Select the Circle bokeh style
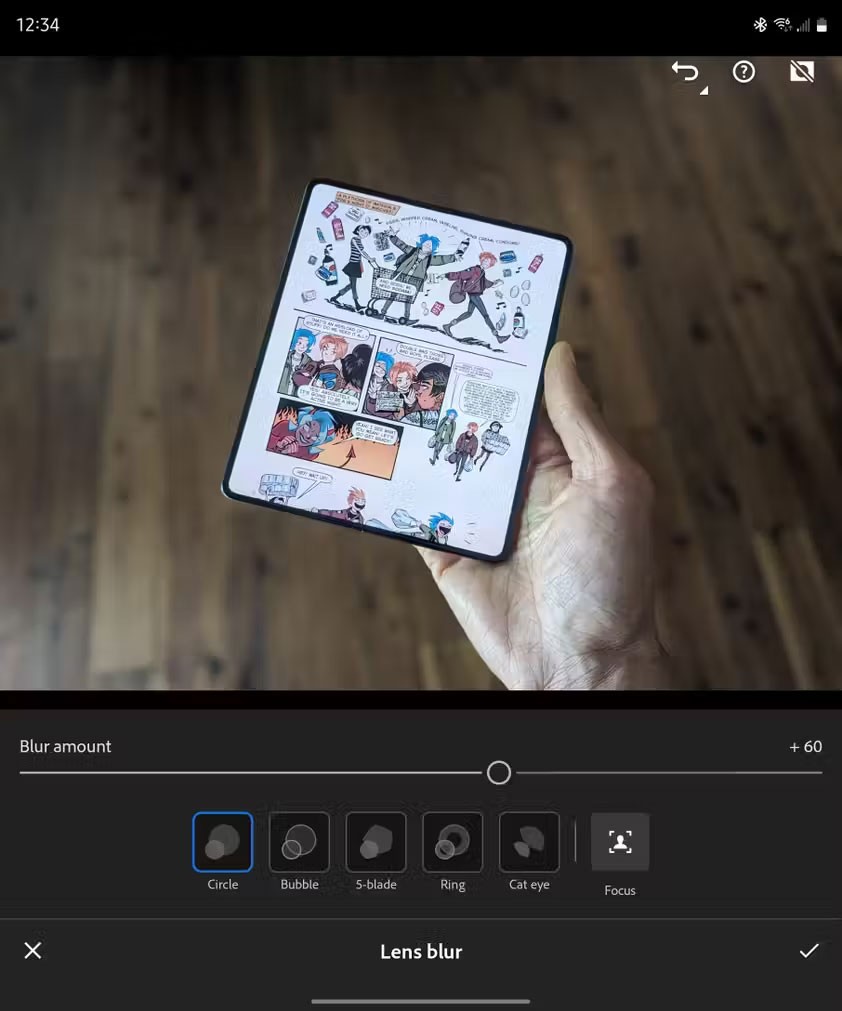842x1011 pixels. click(x=223, y=842)
